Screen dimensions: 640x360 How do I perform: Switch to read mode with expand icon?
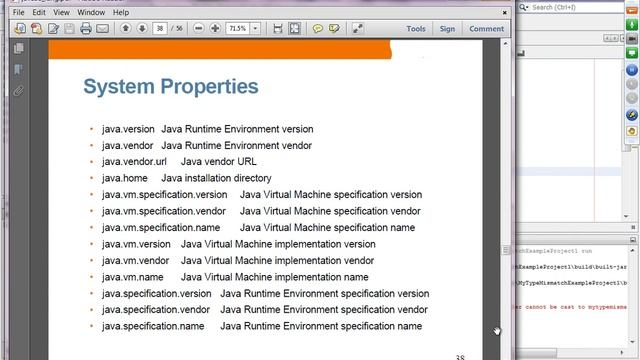coord(358,29)
